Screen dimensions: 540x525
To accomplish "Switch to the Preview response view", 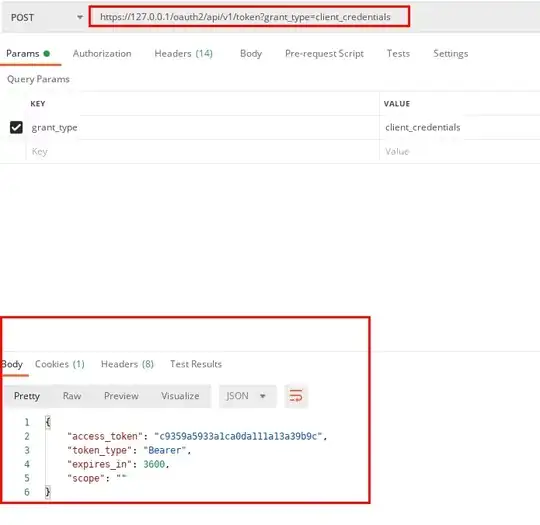I will tap(121, 396).
